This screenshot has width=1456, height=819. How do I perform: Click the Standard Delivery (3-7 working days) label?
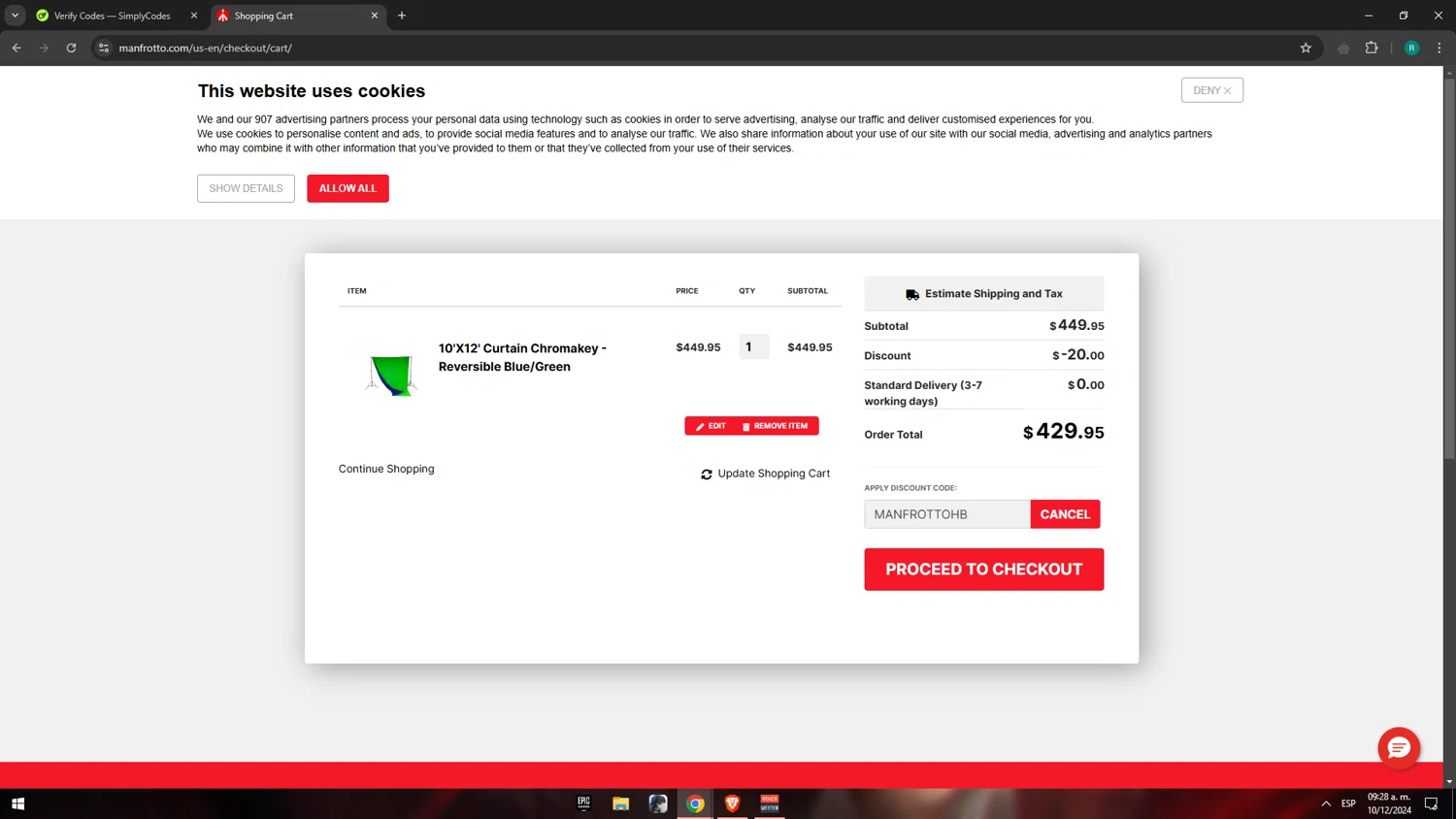coord(923,393)
